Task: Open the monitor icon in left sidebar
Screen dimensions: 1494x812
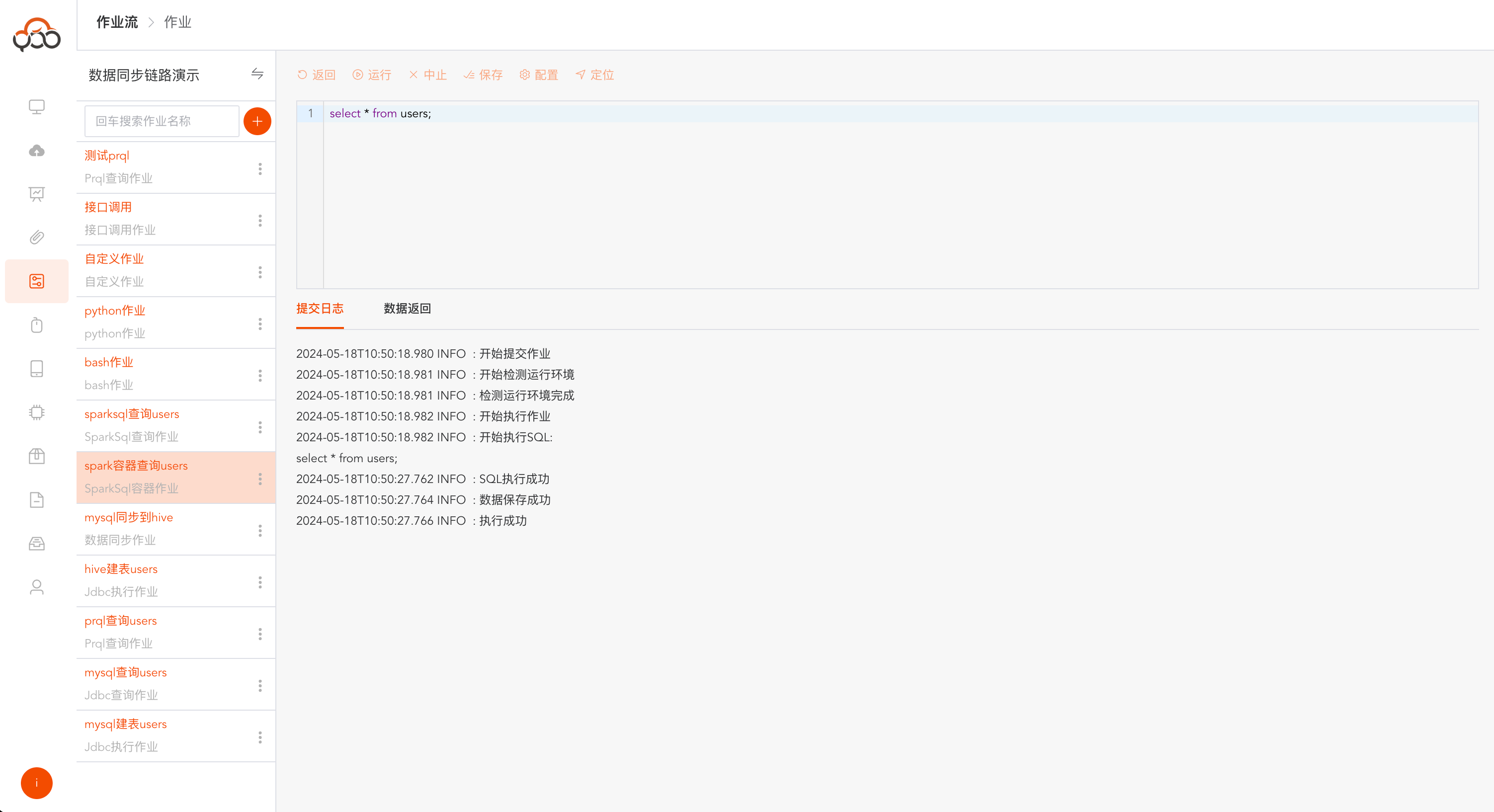Action: tap(37, 107)
